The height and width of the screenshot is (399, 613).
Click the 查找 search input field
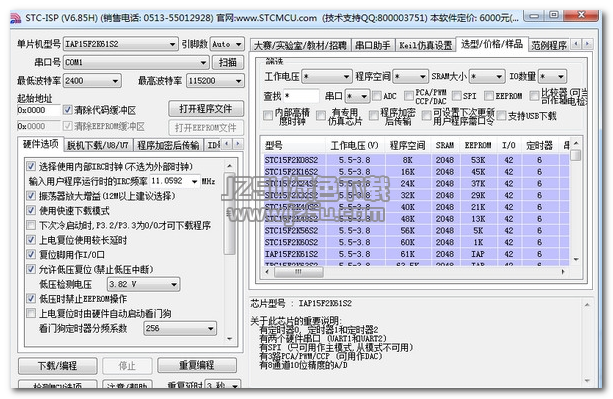(301, 96)
